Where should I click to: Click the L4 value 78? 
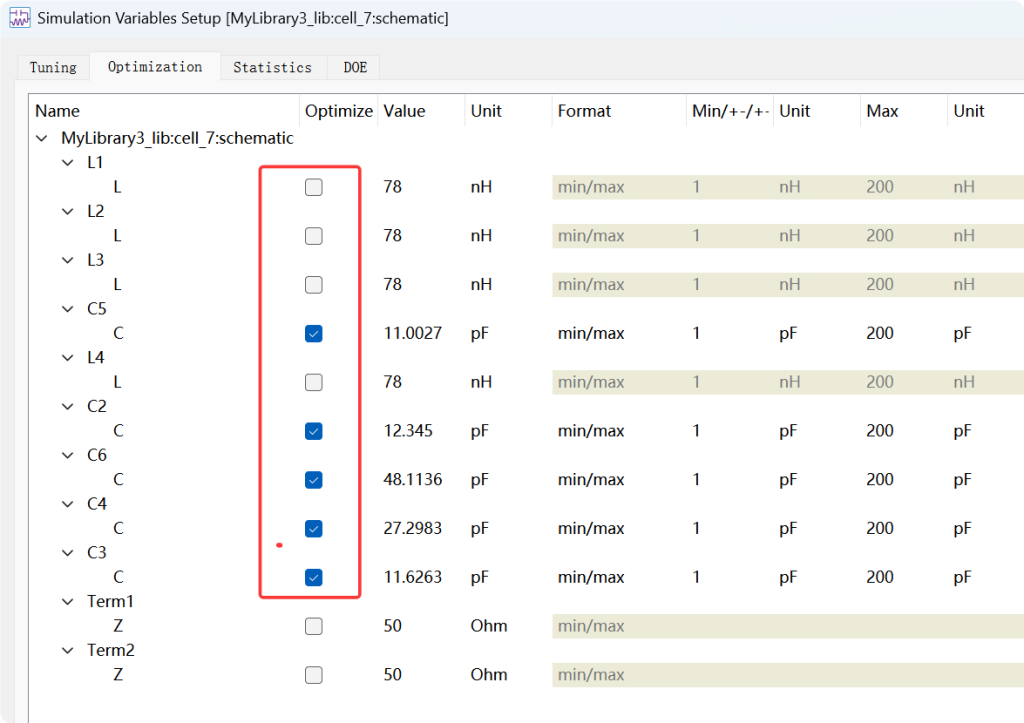click(x=392, y=382)
